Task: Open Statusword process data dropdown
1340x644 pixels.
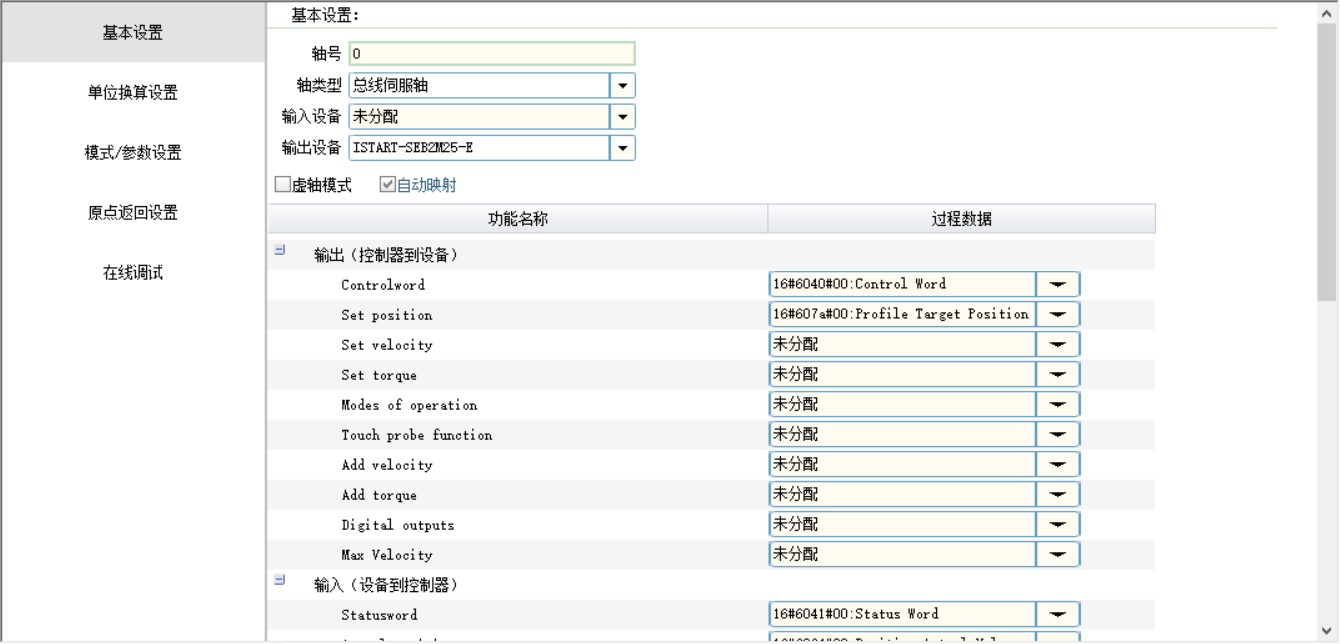Action: [x=1057, y=615]
